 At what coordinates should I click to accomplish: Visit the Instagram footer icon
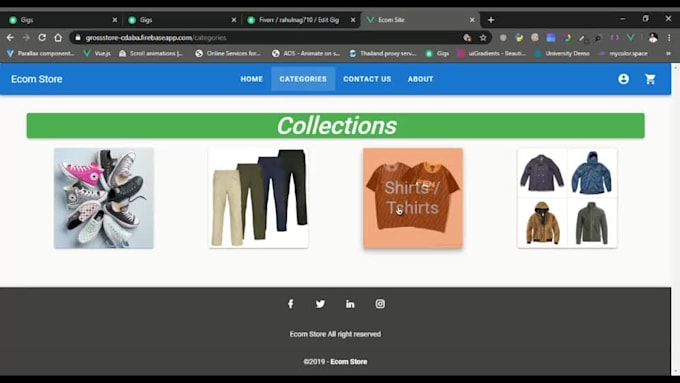coord(380,304)
